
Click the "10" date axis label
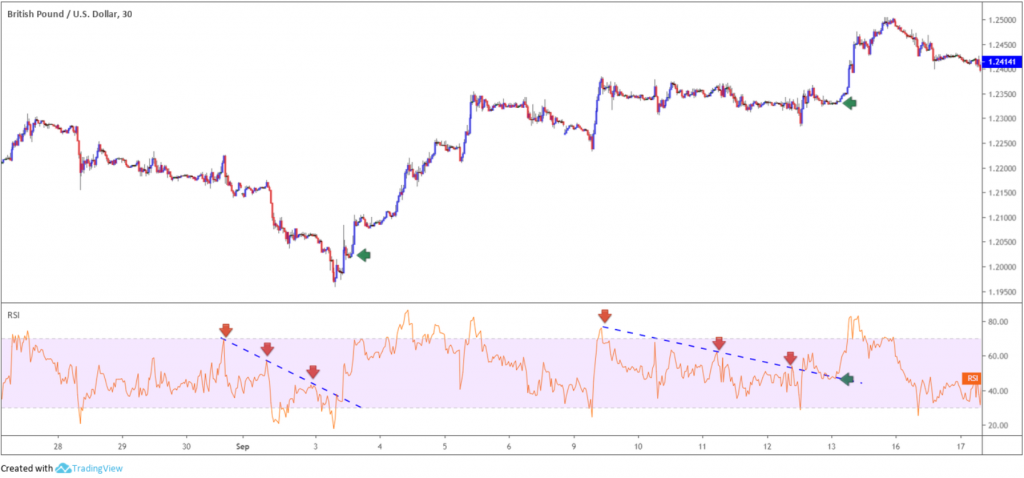click(x=637, y=447)
